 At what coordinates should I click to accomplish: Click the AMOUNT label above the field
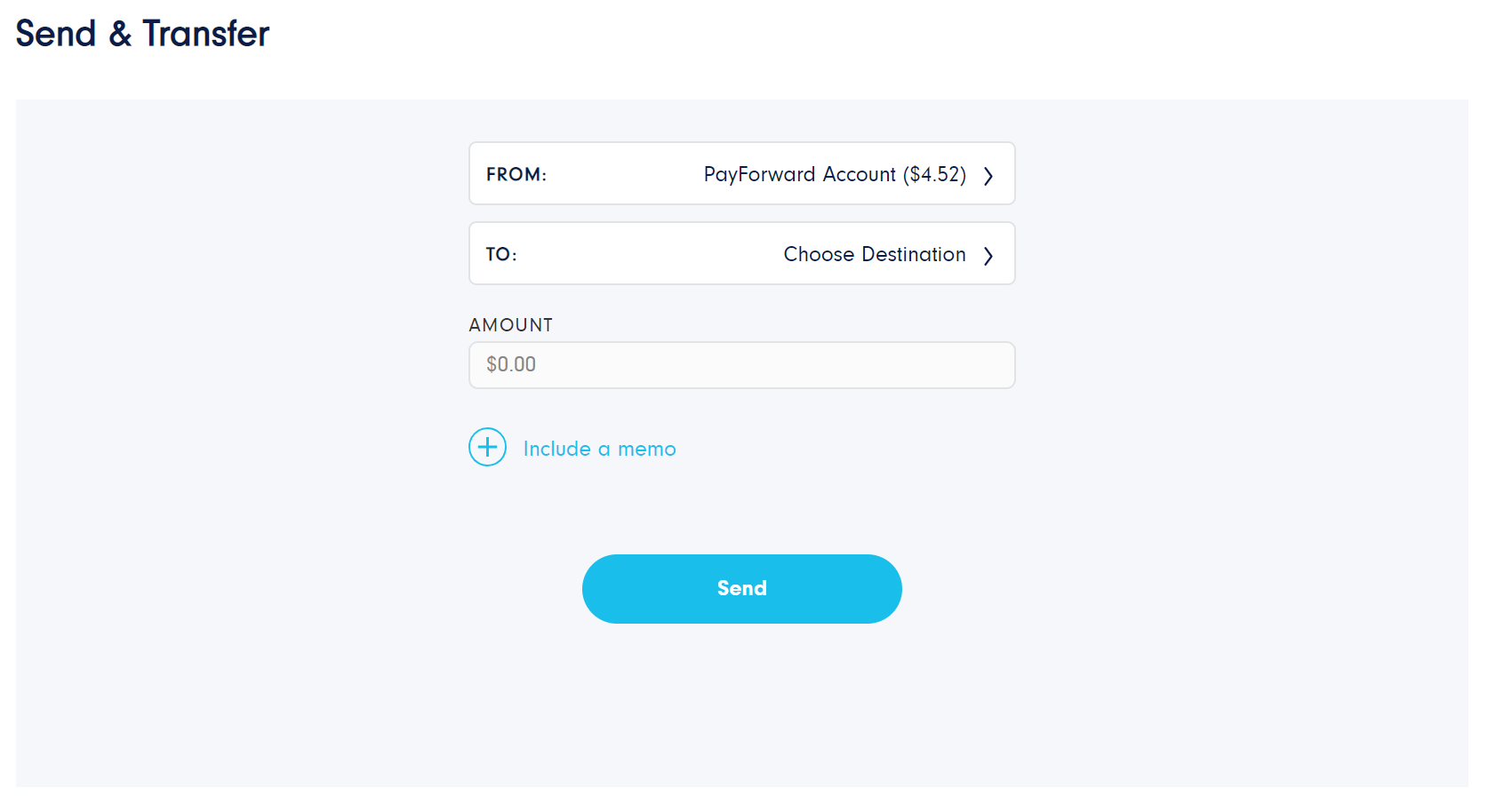pyautogui.click(x=511, y=325)
